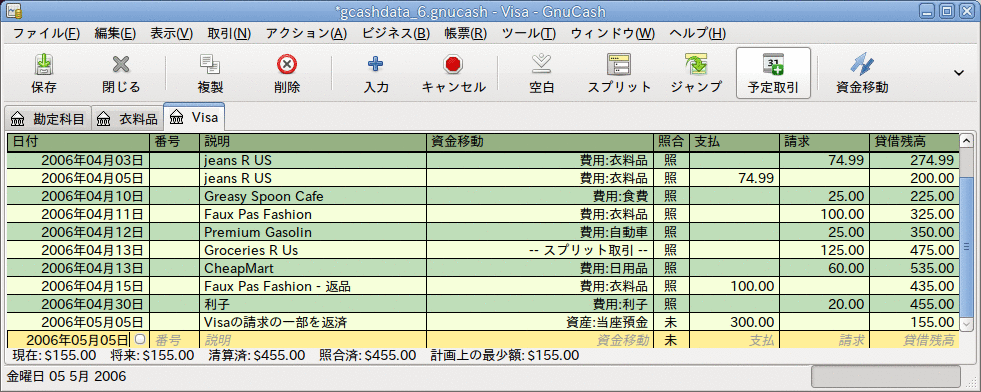This screenshot has height=392, width=981.
Task: Select the Groceries R Us description
Action: (x=251, y=250)
